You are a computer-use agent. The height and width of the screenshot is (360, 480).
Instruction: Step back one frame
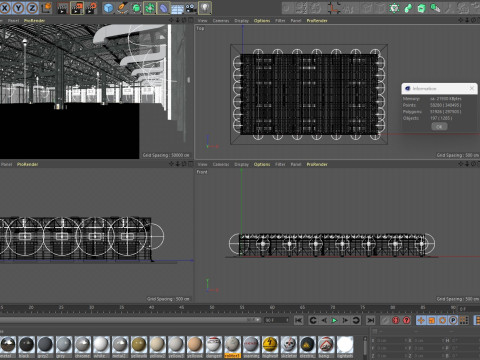point(324,320)
